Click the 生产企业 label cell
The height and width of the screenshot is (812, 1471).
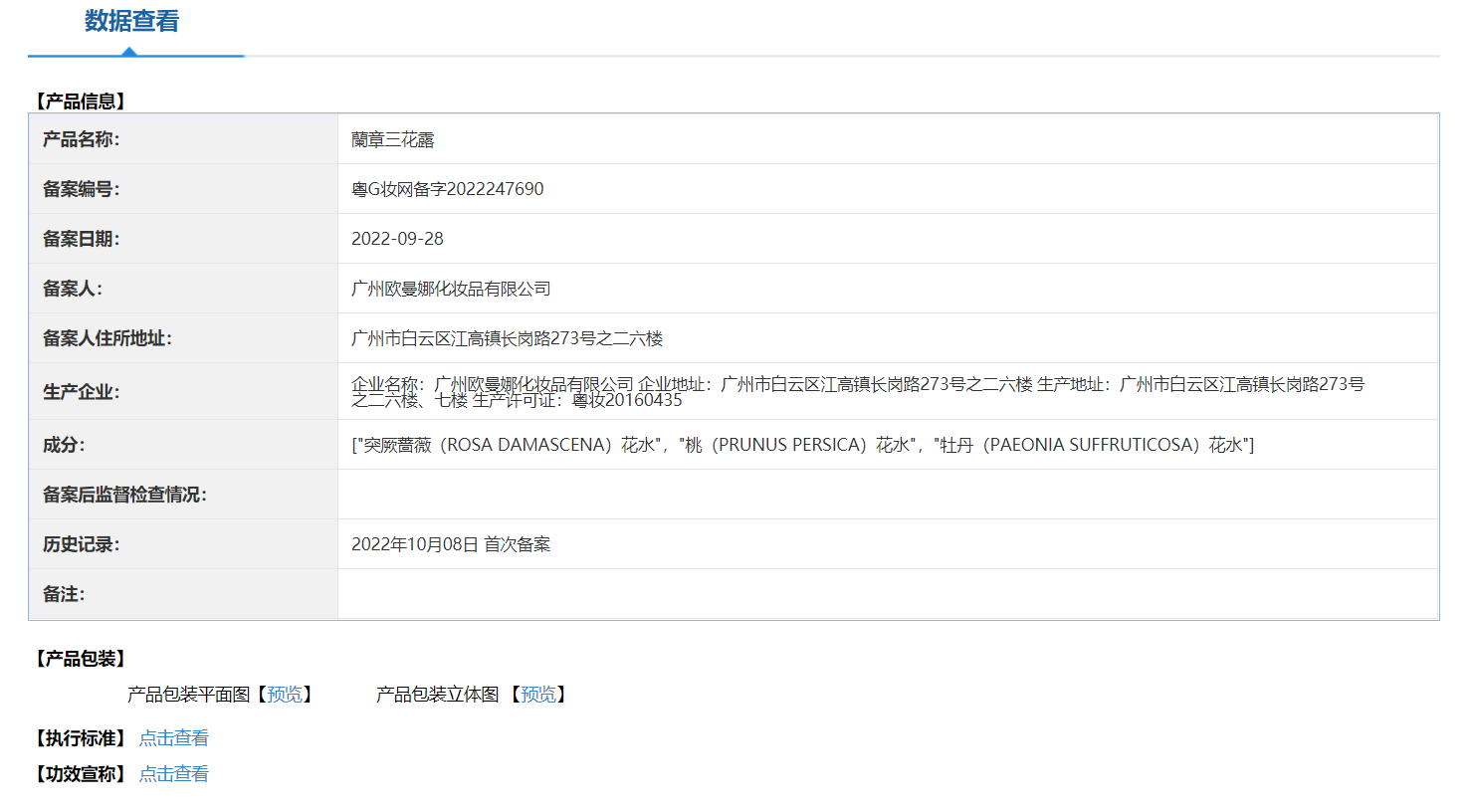[x=183, y=392]
